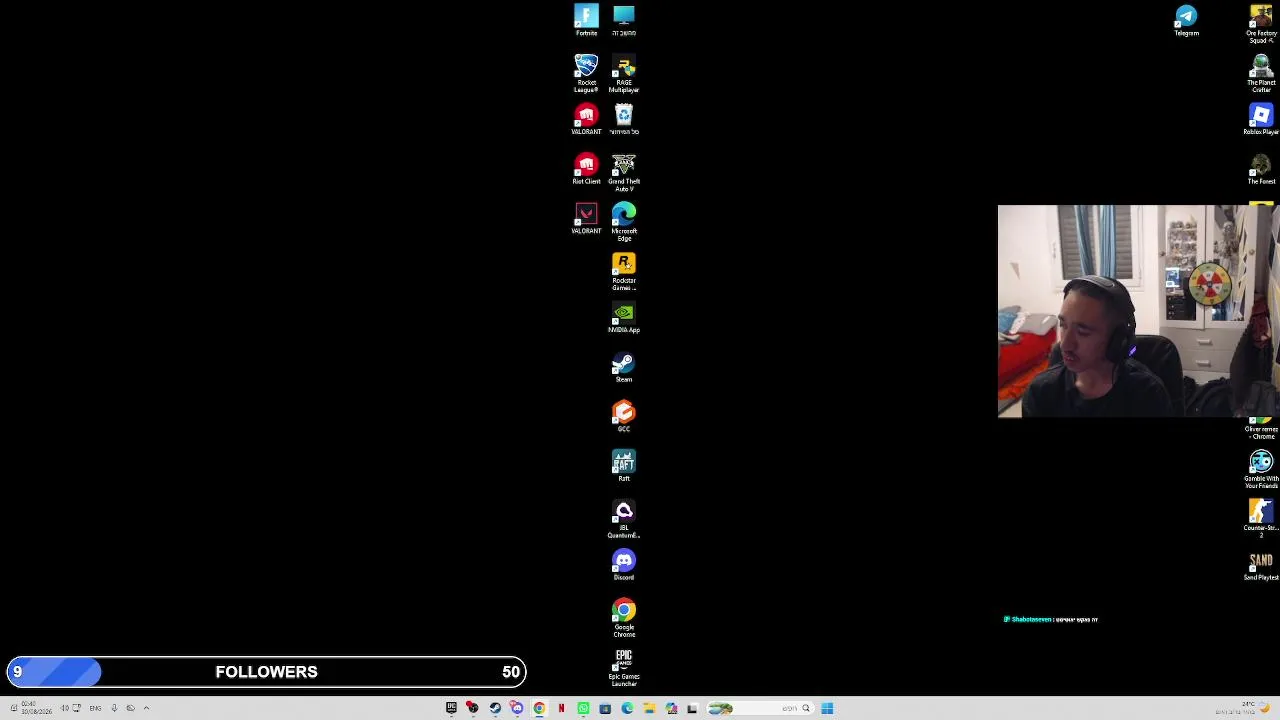1280x720 pixels.
Task: Launch Google Chrome from the desktop
Action: point(624,619)
